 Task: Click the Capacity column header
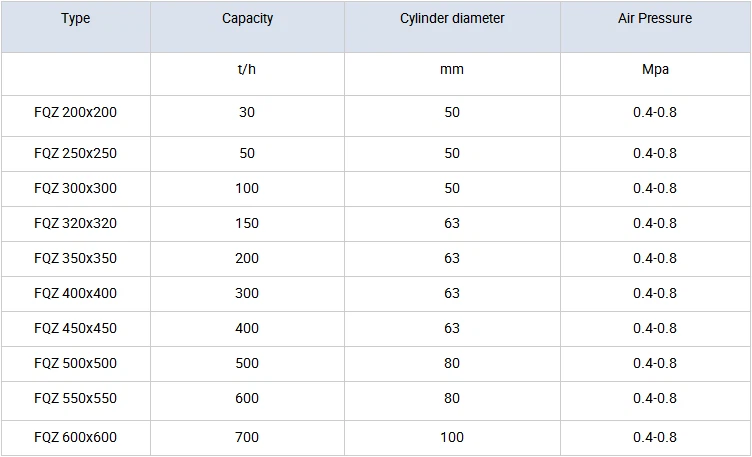[x=247, y=19]
